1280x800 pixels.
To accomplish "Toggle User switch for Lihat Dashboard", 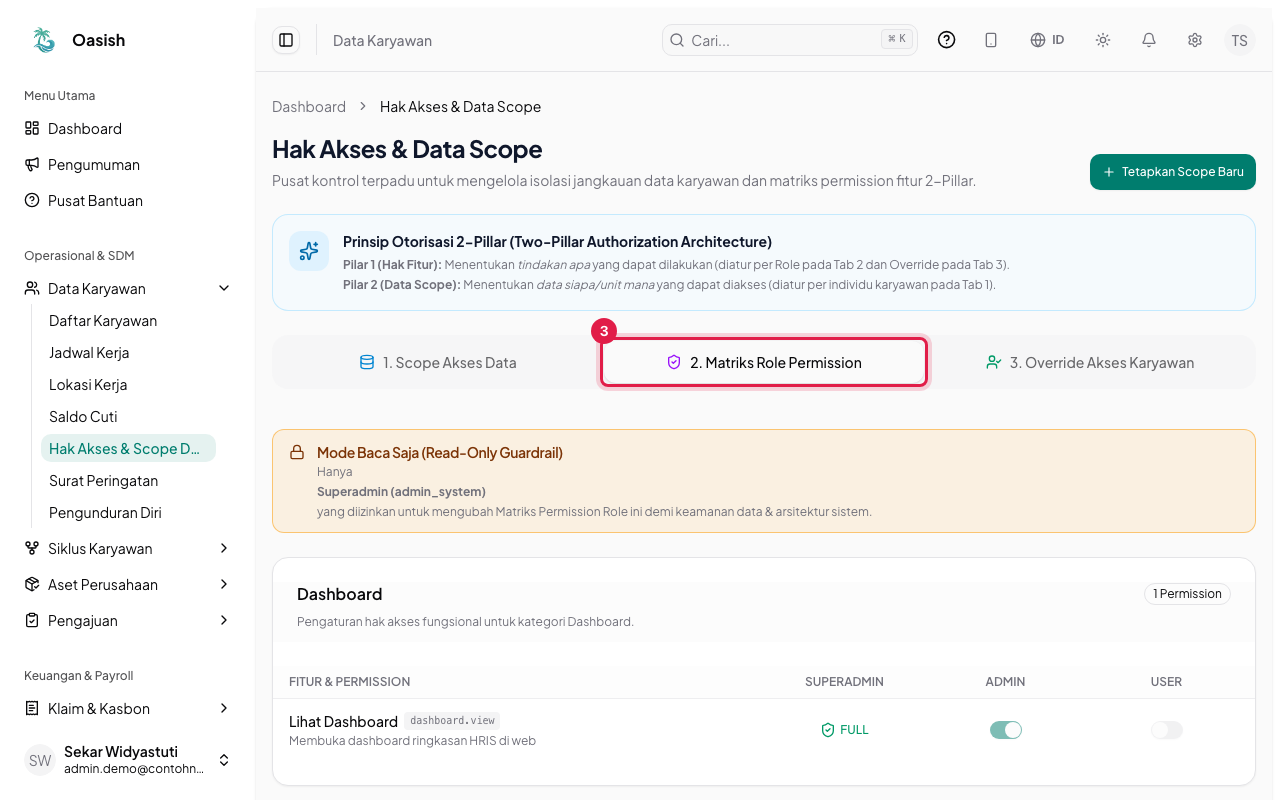I will pos(1167,730).
